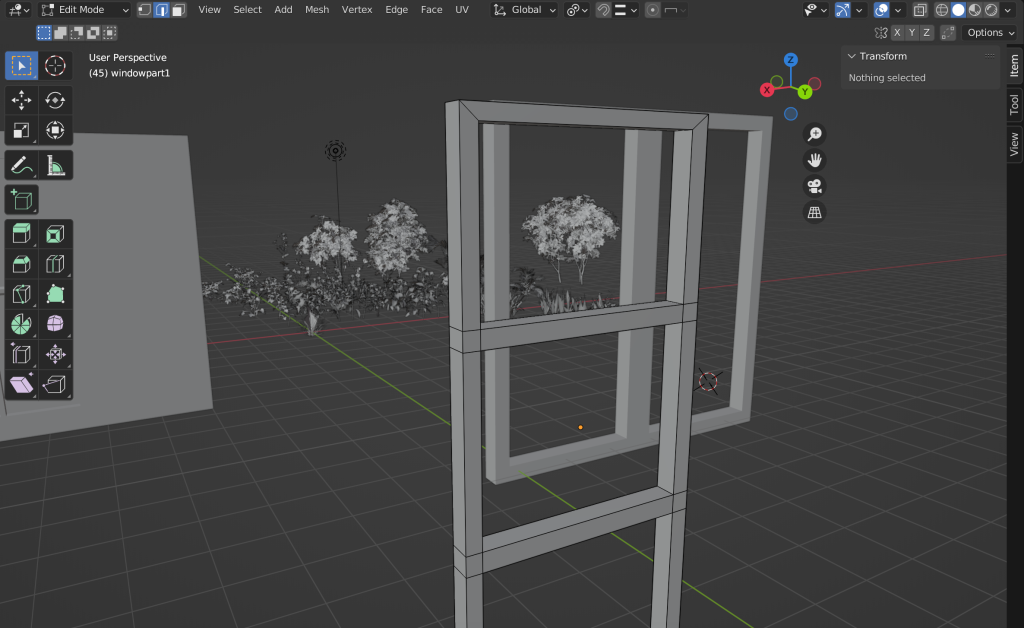This screenshot has width=1024, height=628.
Task: Click the zoom magnifier viewport button
Action: click(814, 134)
